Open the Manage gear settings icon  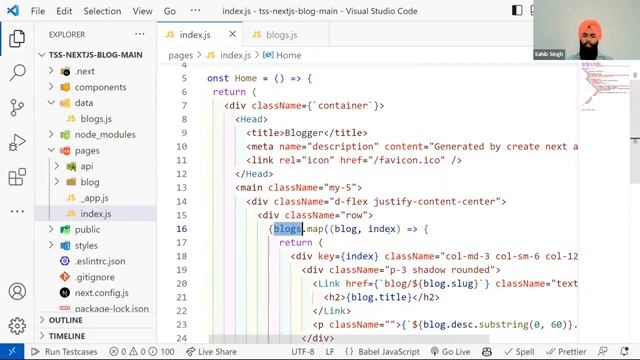click(x=17, y=326)
